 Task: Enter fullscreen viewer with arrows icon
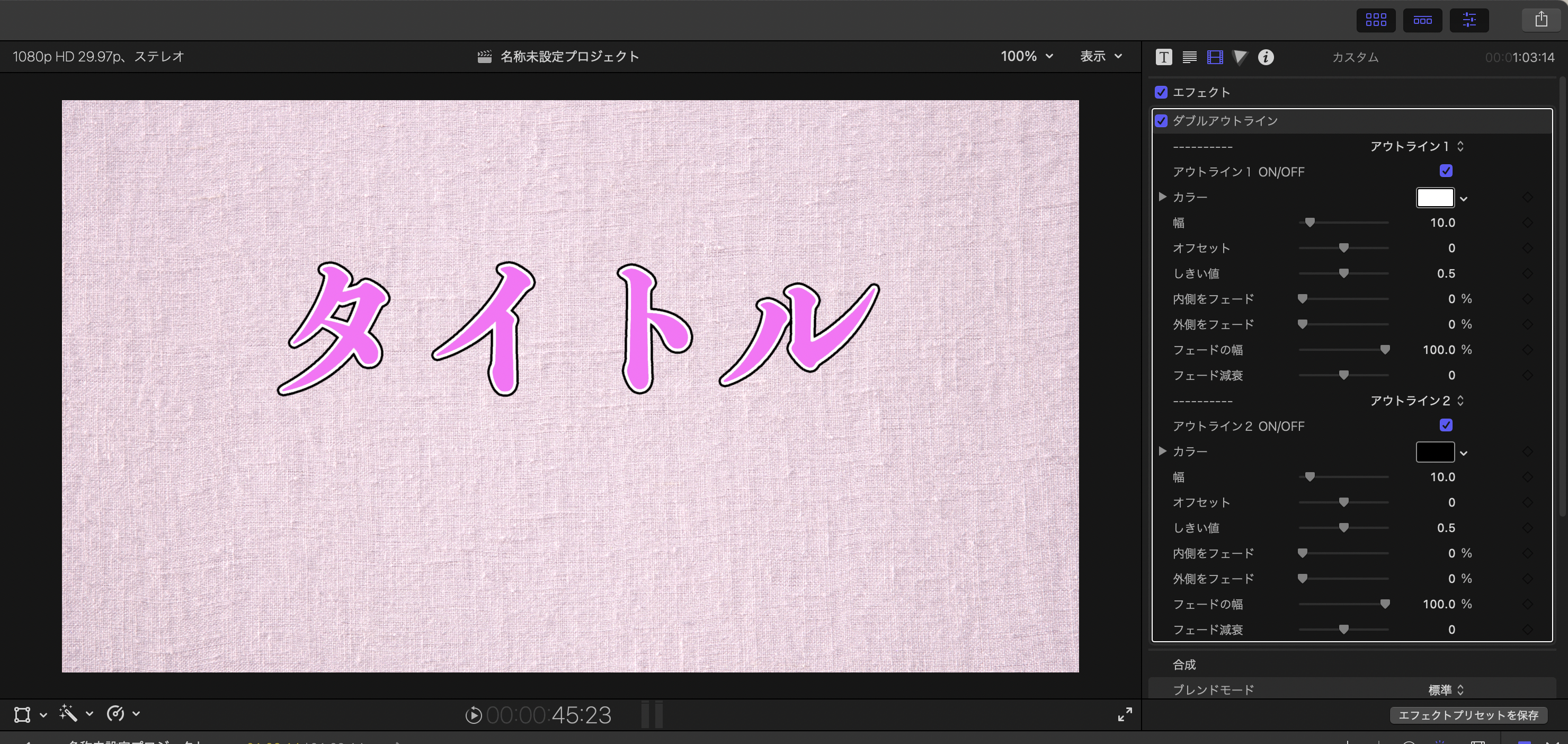tap(1125, 714)
